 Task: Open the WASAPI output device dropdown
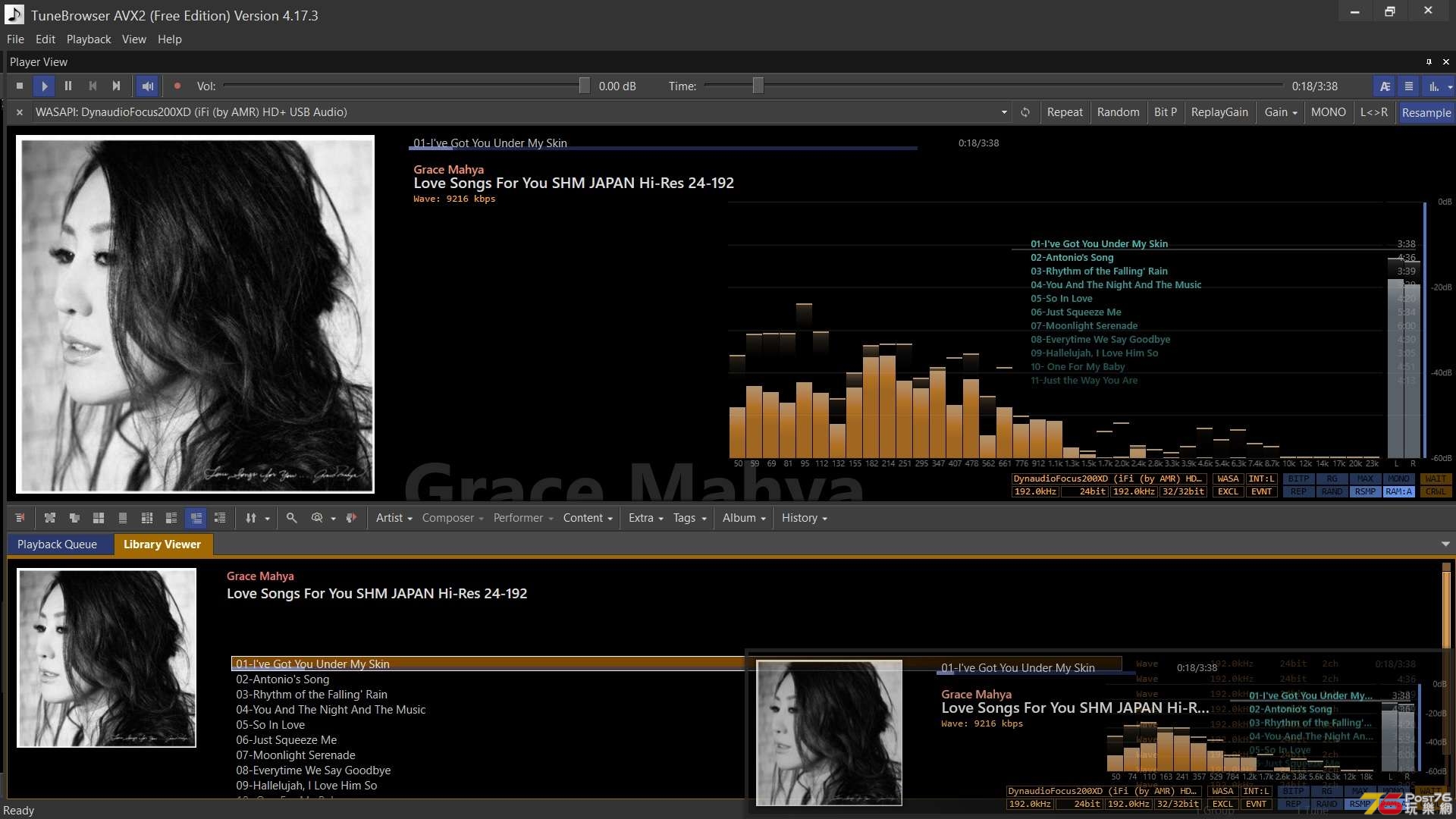(1004, 112)
